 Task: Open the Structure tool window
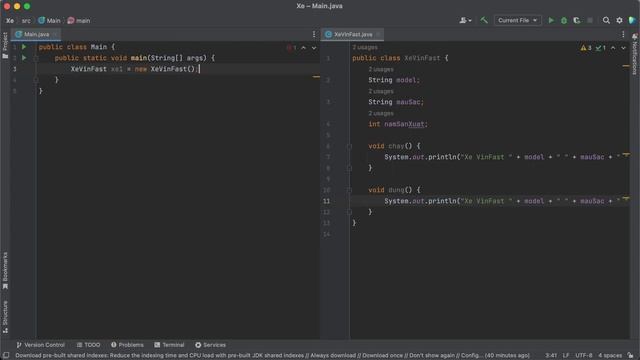click(5, 317)
